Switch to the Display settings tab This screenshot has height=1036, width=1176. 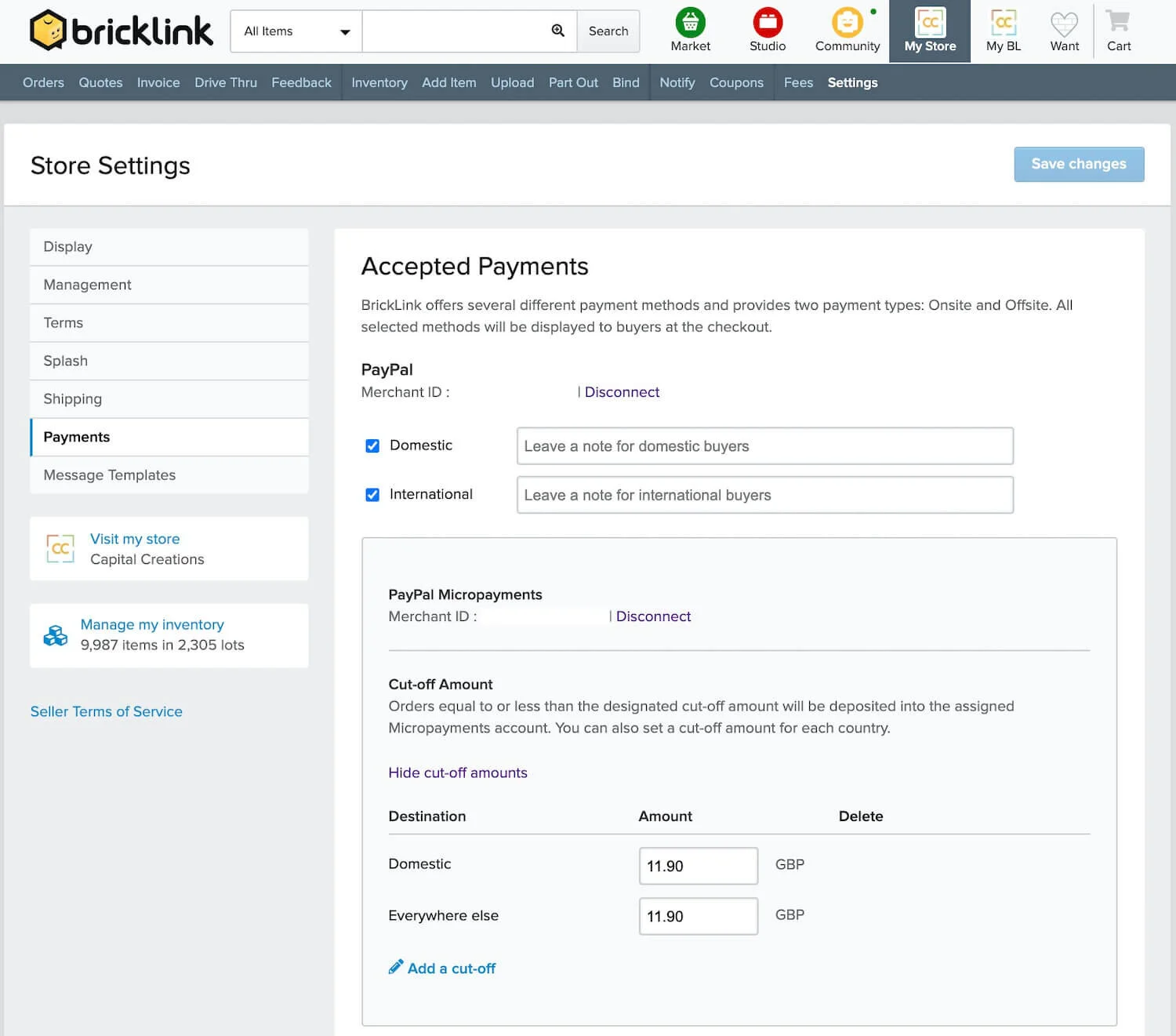[x=169, y=247]
